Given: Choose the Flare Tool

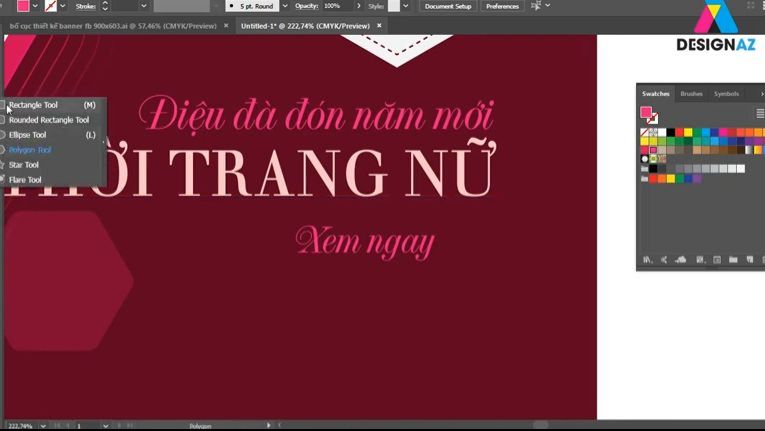Looking at the screenshot, I should (25, 180).
